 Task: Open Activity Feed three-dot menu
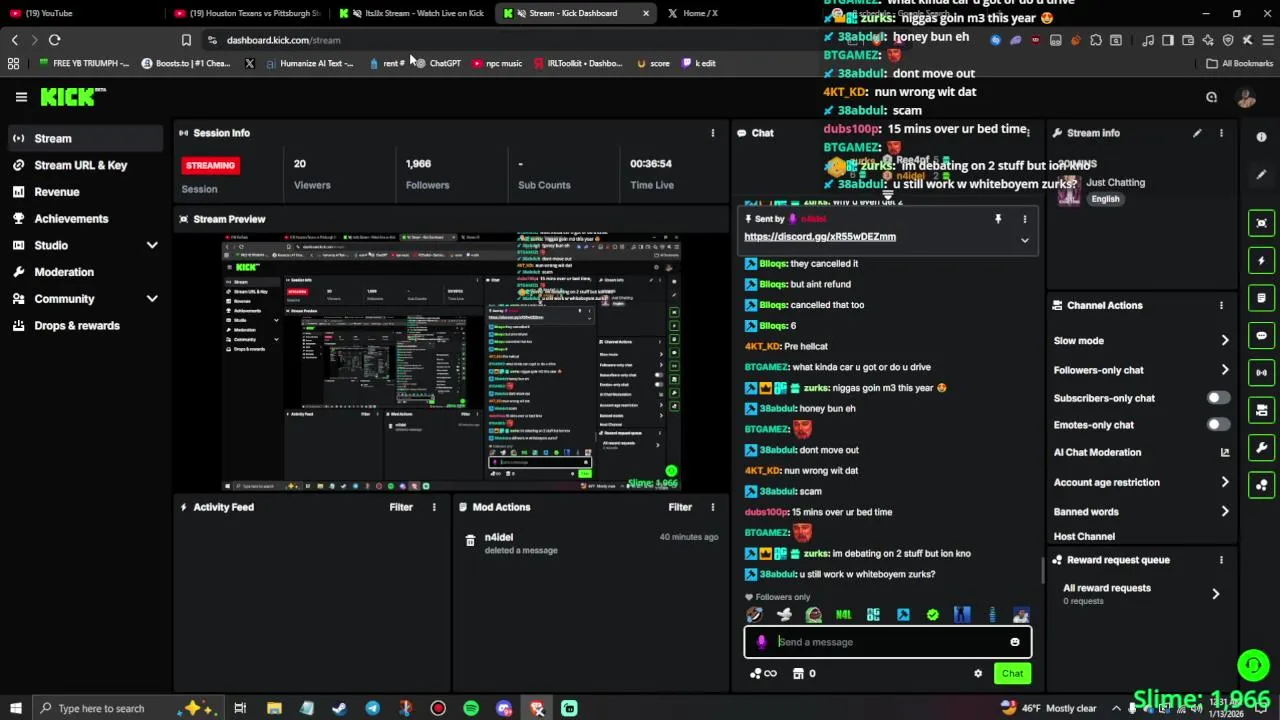pyautogui.click(x=434, y=507)
